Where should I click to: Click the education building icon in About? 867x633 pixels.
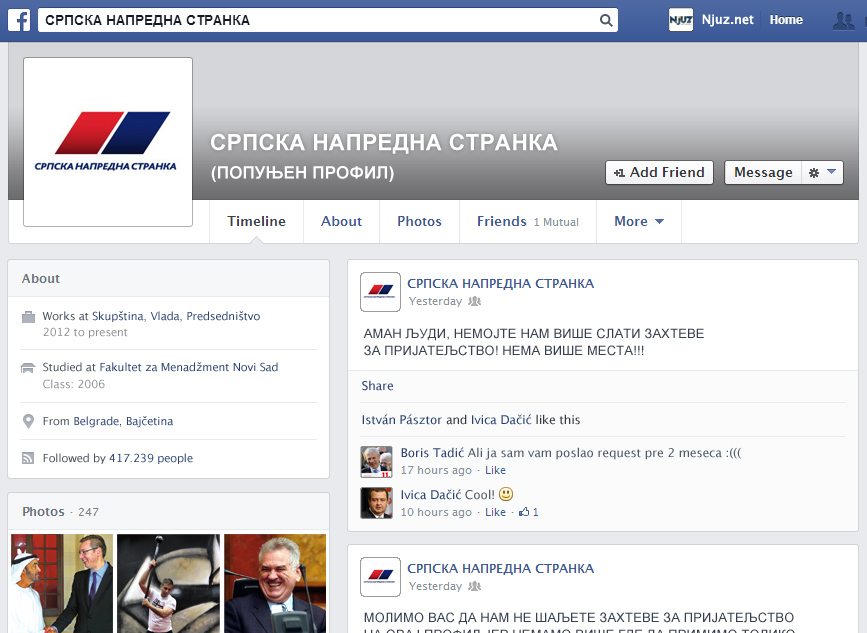point(28,368)
